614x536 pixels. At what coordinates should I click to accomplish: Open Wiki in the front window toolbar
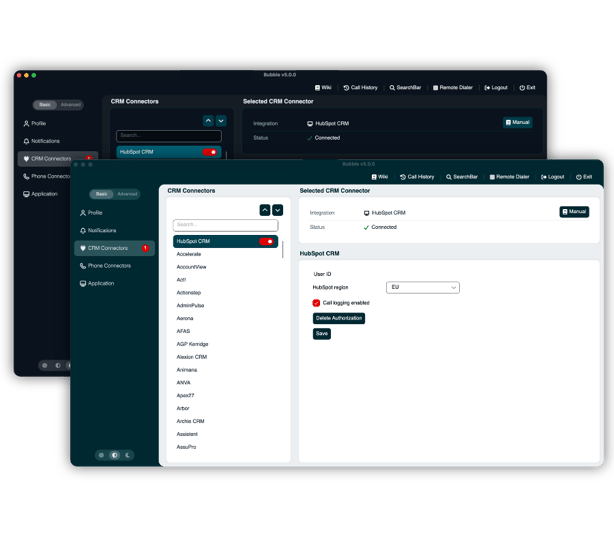click(379, 177)
